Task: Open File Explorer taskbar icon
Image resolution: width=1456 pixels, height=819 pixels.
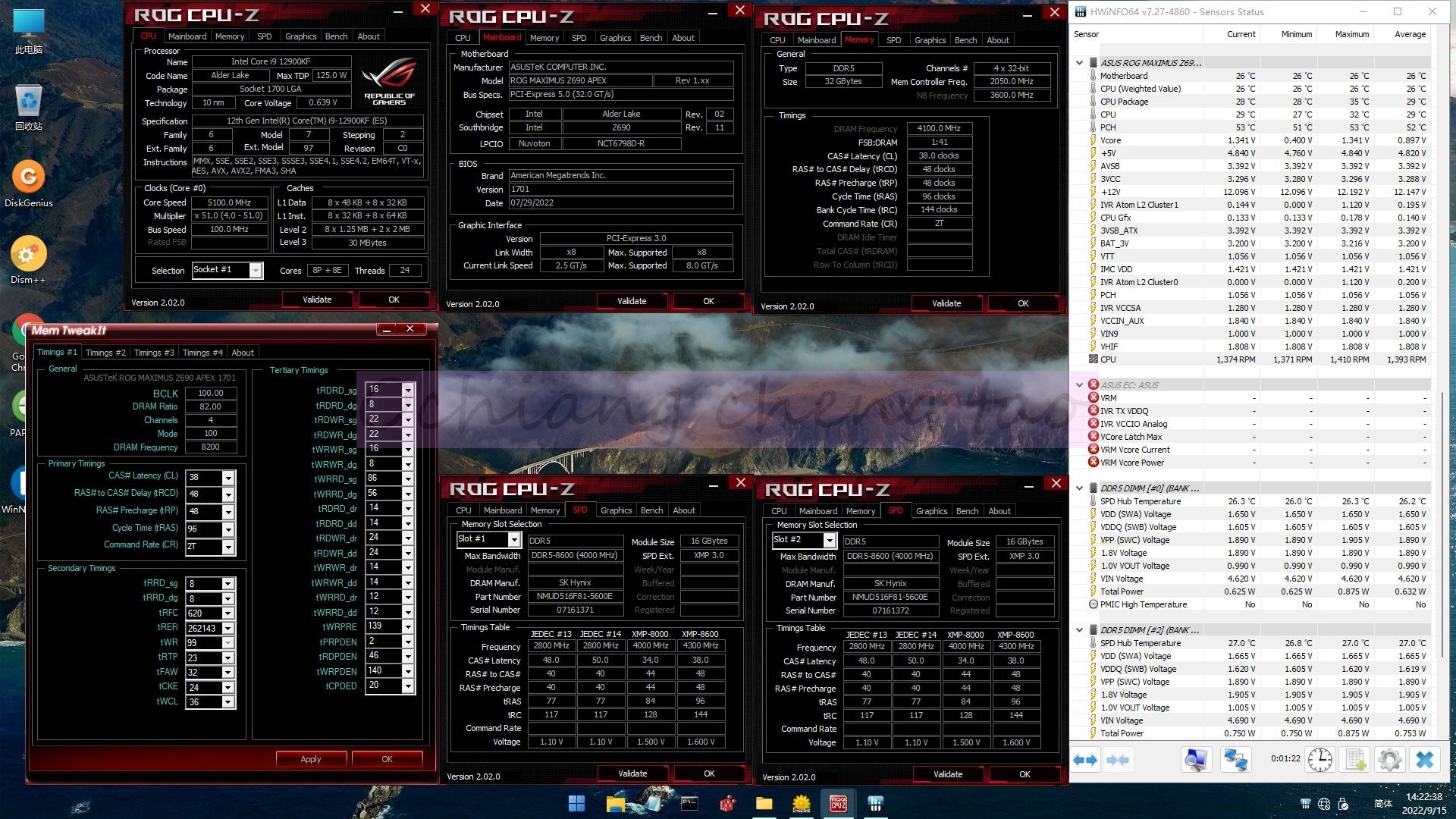Action: [x=615, y=803]
